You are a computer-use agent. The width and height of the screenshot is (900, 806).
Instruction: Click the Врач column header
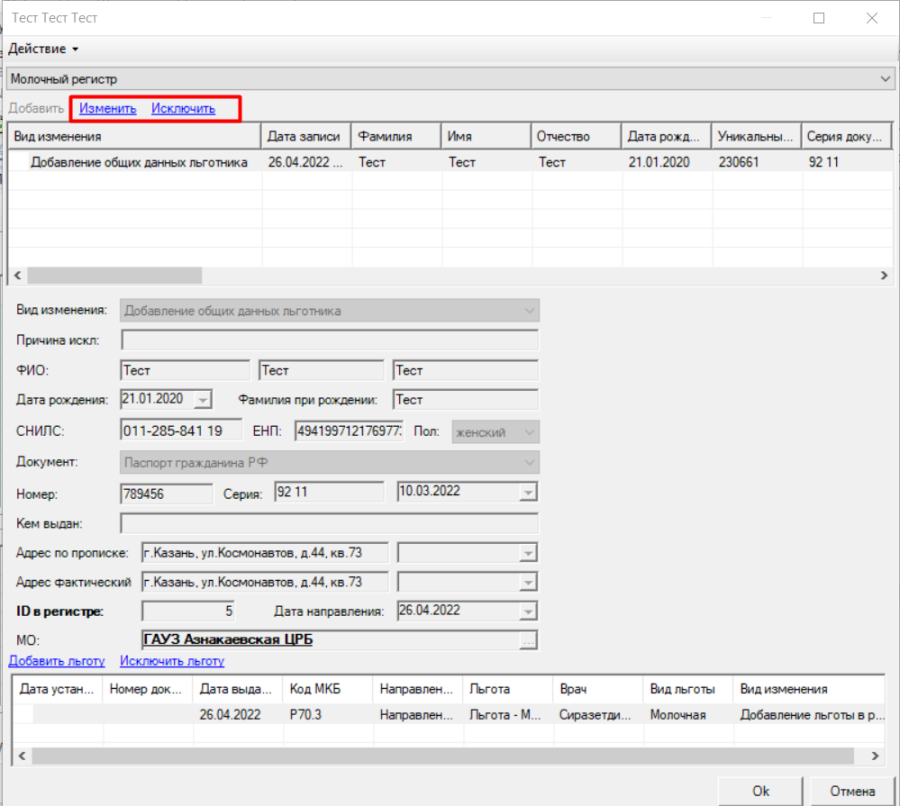[598, 689]
